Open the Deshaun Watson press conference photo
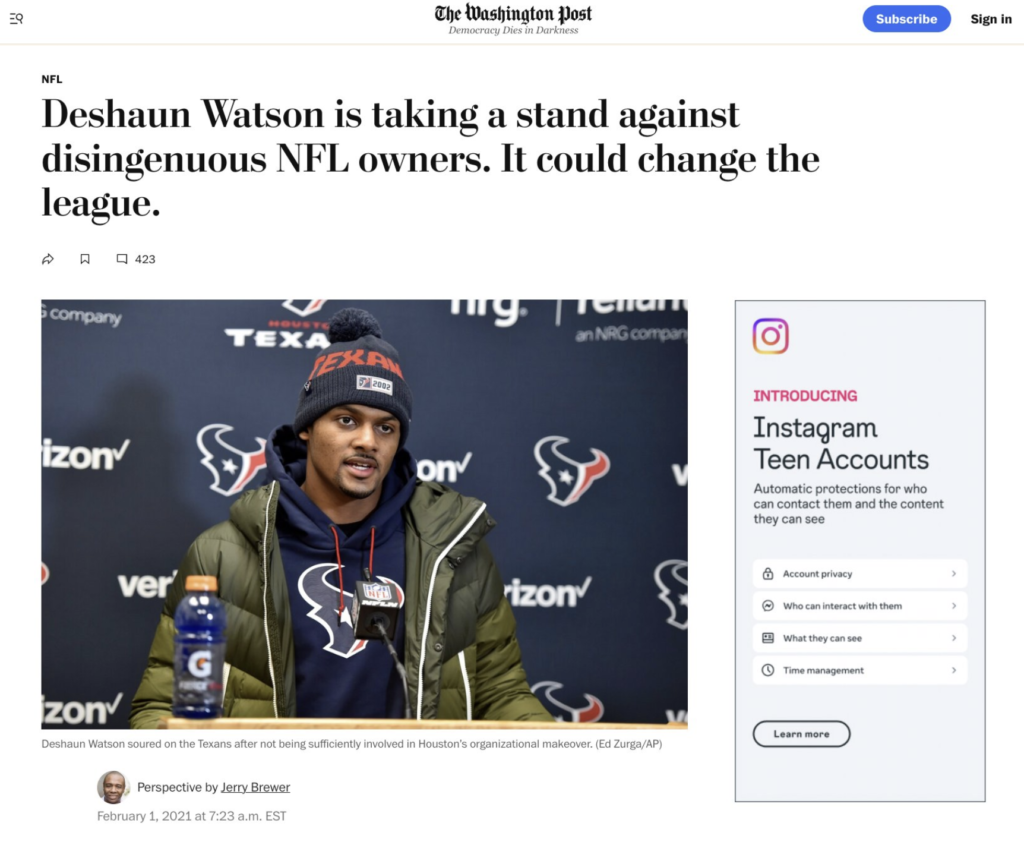Viewport: 1024px width, 845px height. coord(364,514)
